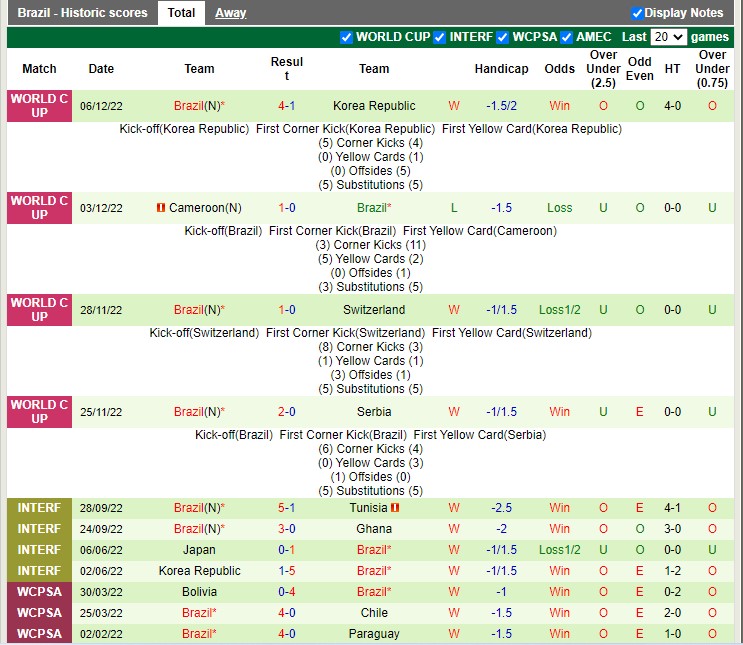Switch to the Total tab

(181, 13)
